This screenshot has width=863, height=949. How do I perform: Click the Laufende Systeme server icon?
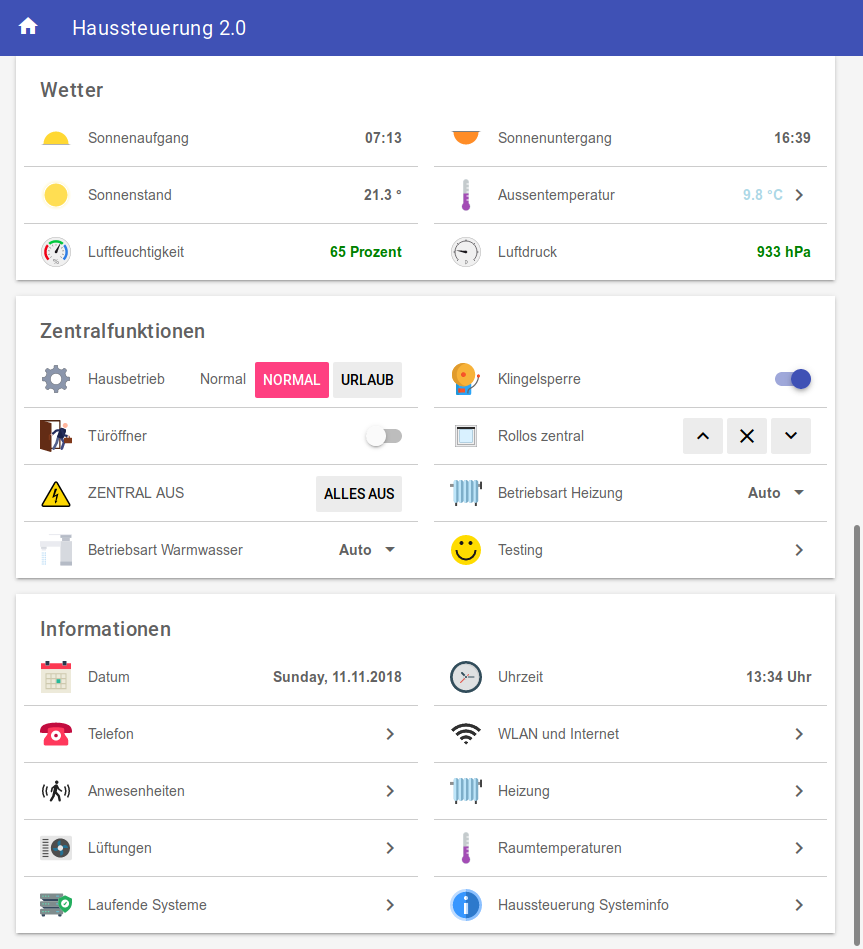tap(56, 905)
